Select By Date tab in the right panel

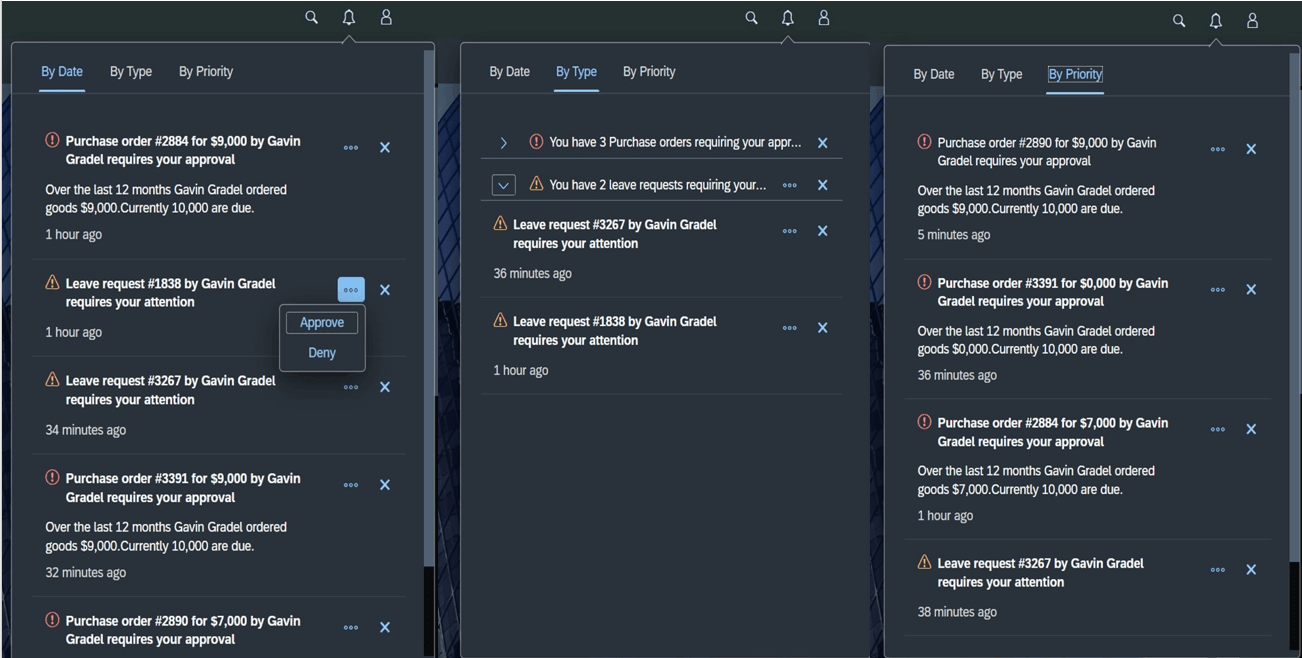934,74
